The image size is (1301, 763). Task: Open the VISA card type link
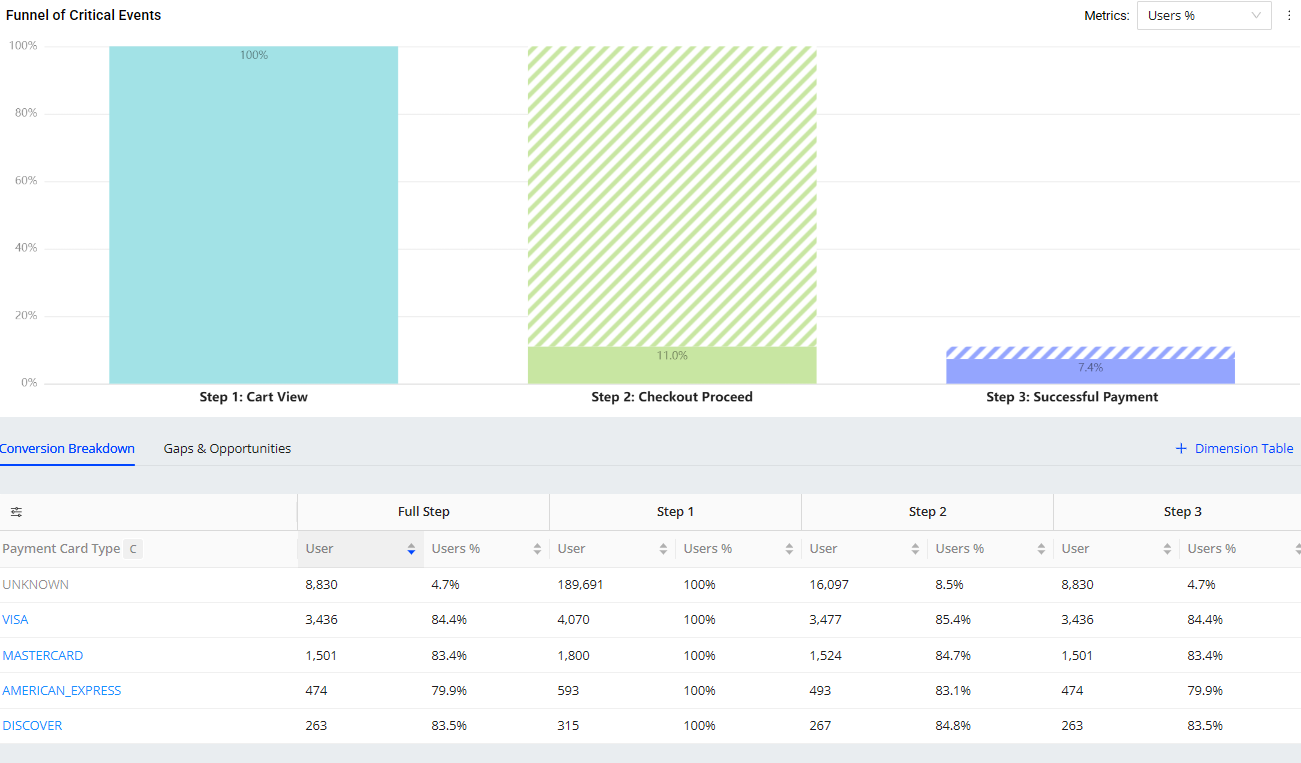click(15, 620)
